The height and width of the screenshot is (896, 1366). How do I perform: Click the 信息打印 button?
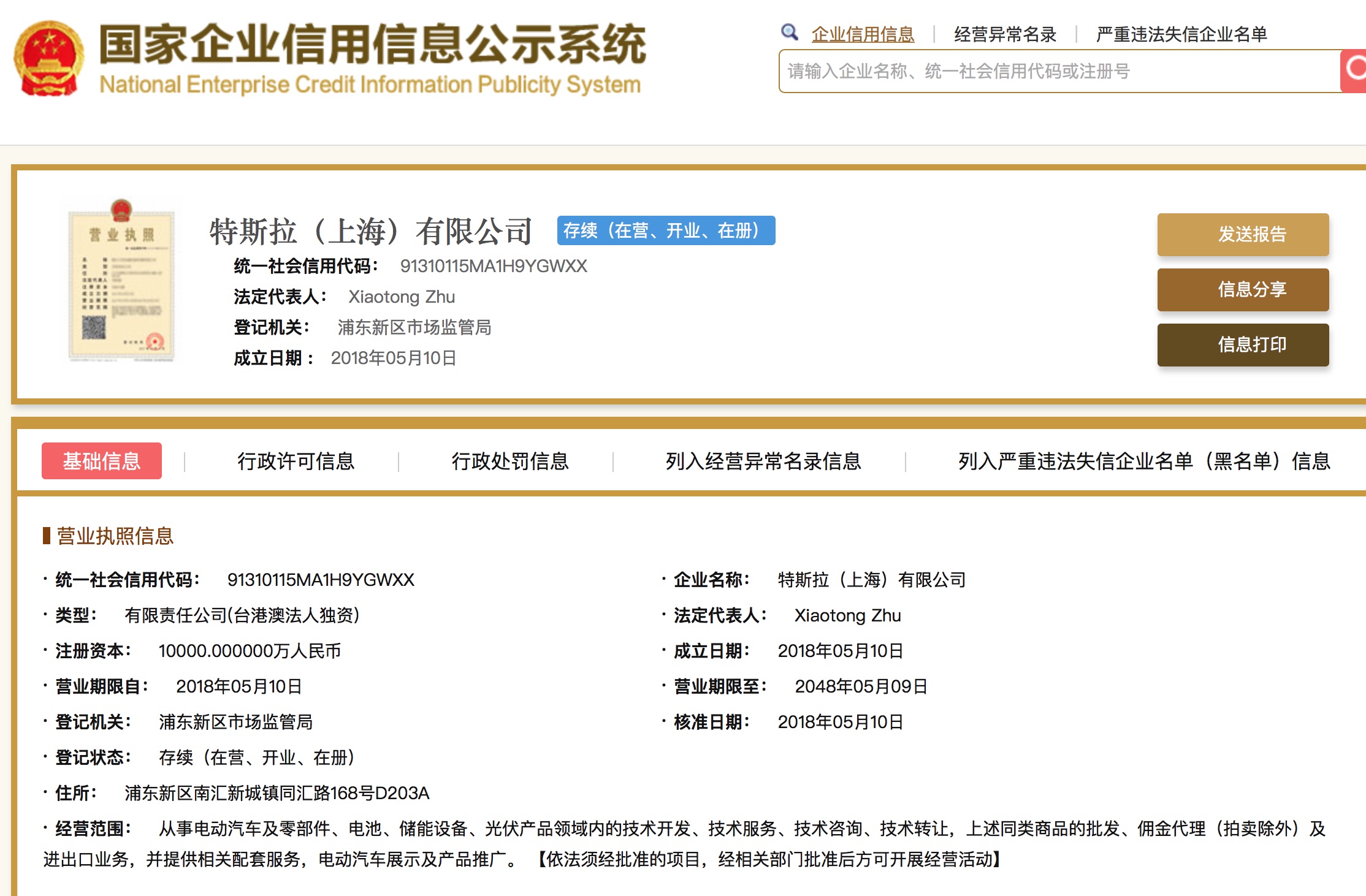(1242, 344)
